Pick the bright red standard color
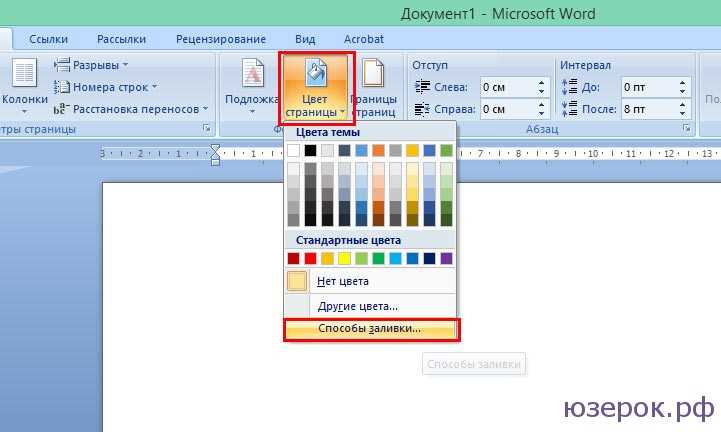Image resolution: width=721 pixels, height=432 pixels. point(310,259)
